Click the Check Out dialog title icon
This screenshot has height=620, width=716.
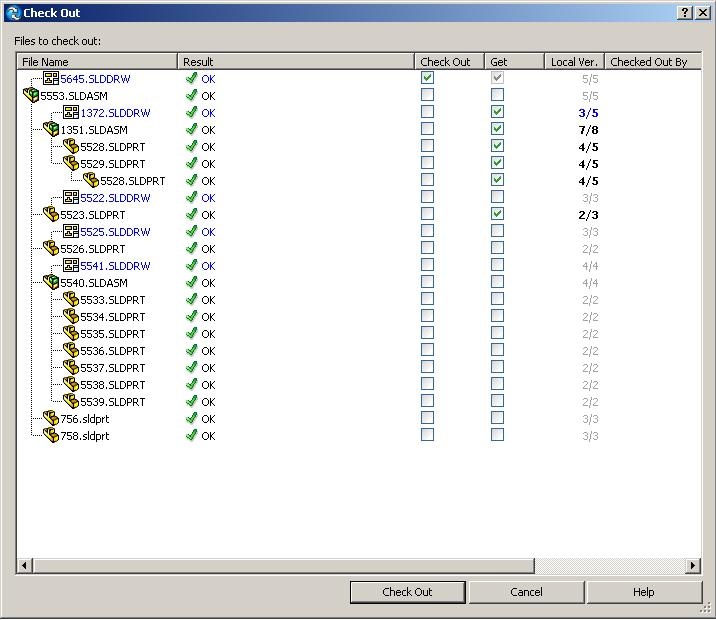coord(13,13)
